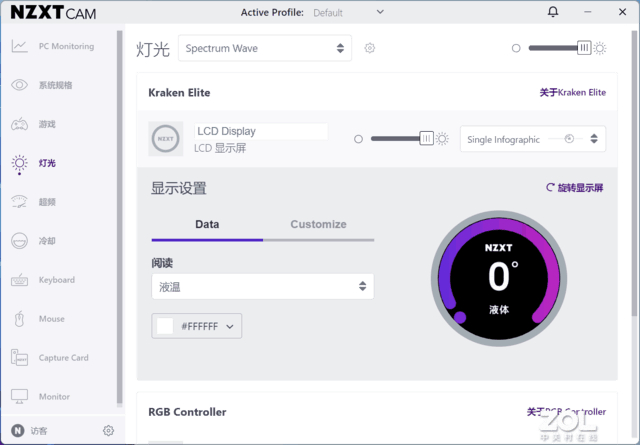Open notifications bell icon
The width and height of the screenshot is (640, 445).
coord(553,12)
